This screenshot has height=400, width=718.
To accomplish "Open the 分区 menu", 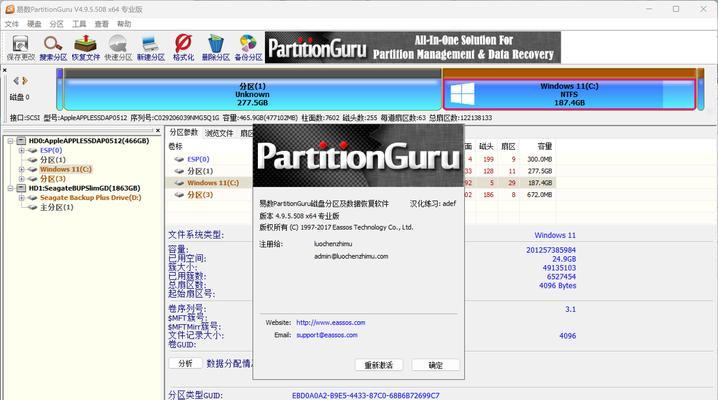I will (x=57, y=24).
